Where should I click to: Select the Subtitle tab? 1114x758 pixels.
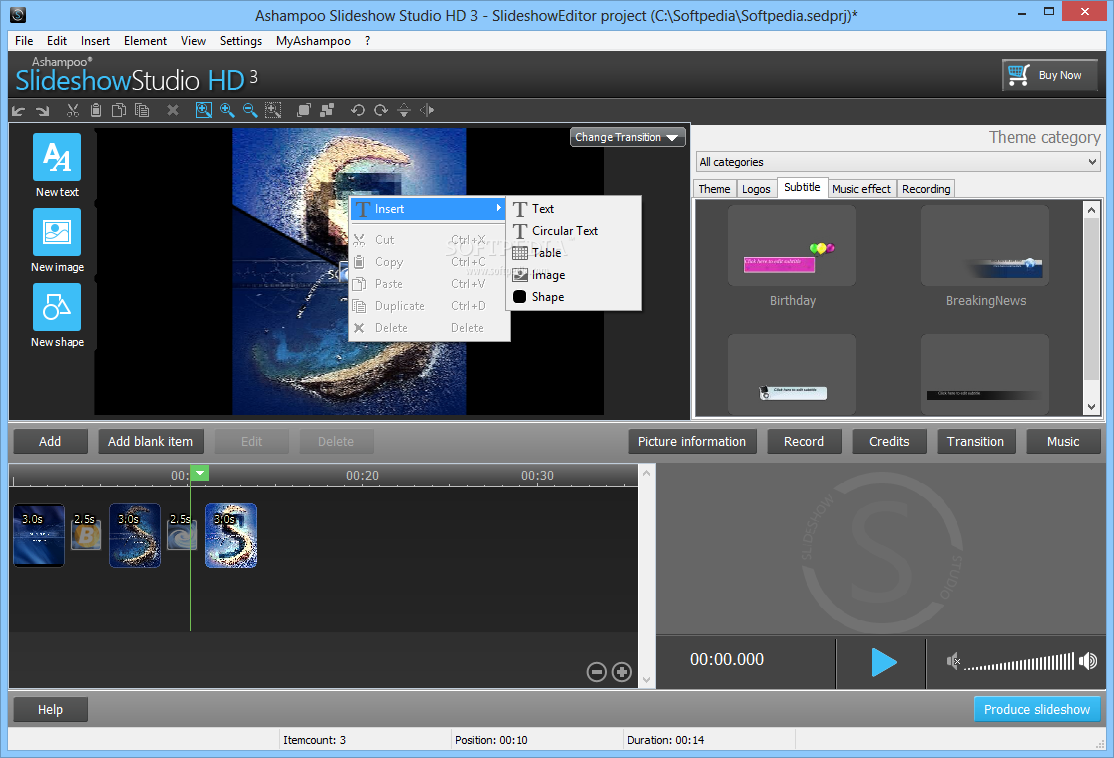(x=802, y=187)
